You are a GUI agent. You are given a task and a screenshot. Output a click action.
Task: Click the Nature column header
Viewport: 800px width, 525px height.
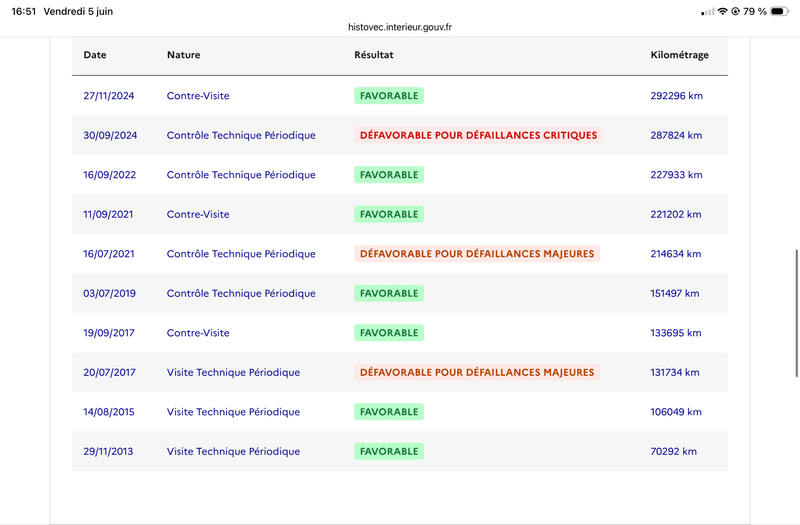pos(183,55)
